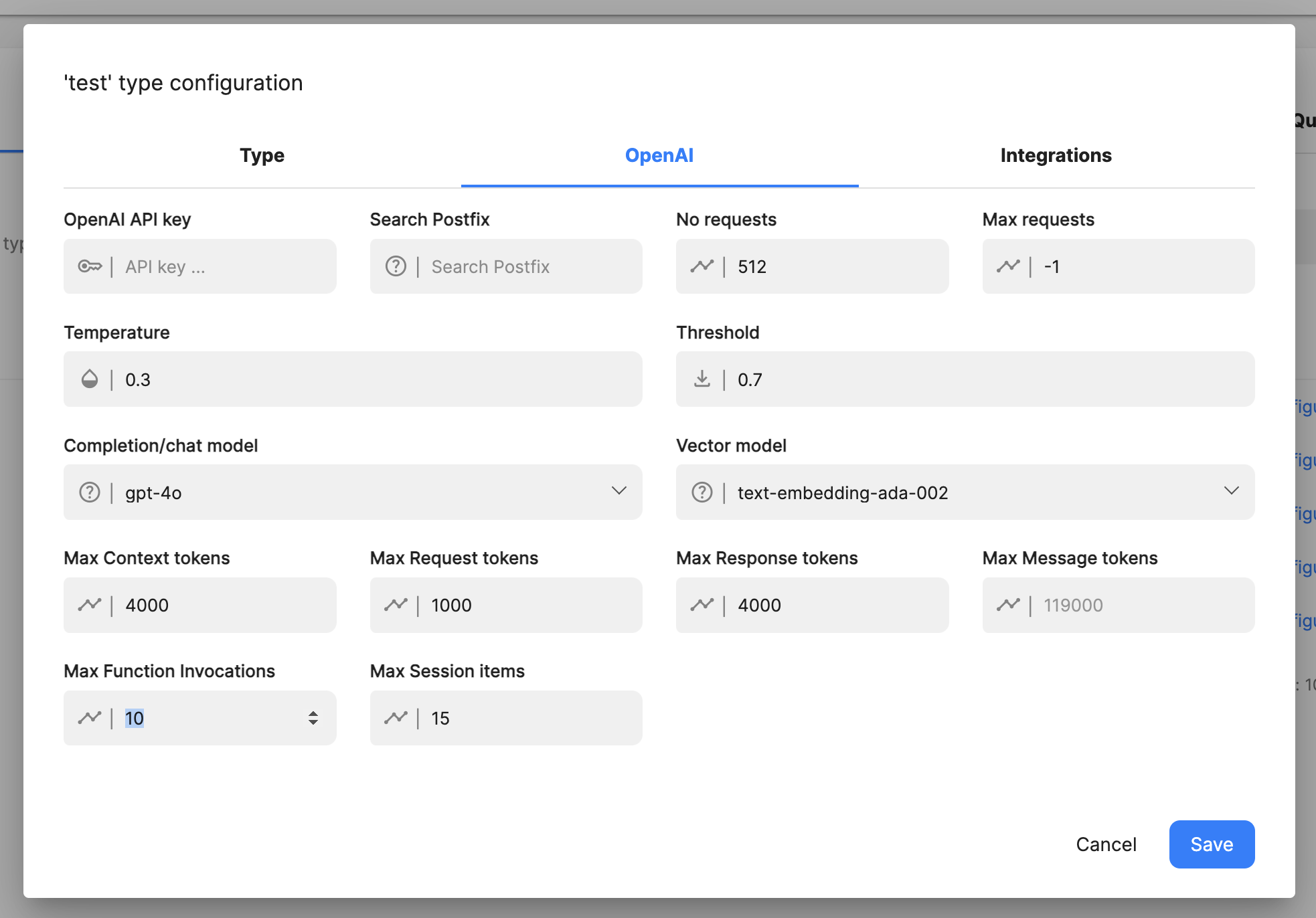Screen dimensions: 1316x918
Task: Switch to the Integrations tab
Action: (x=1056, y=155)
